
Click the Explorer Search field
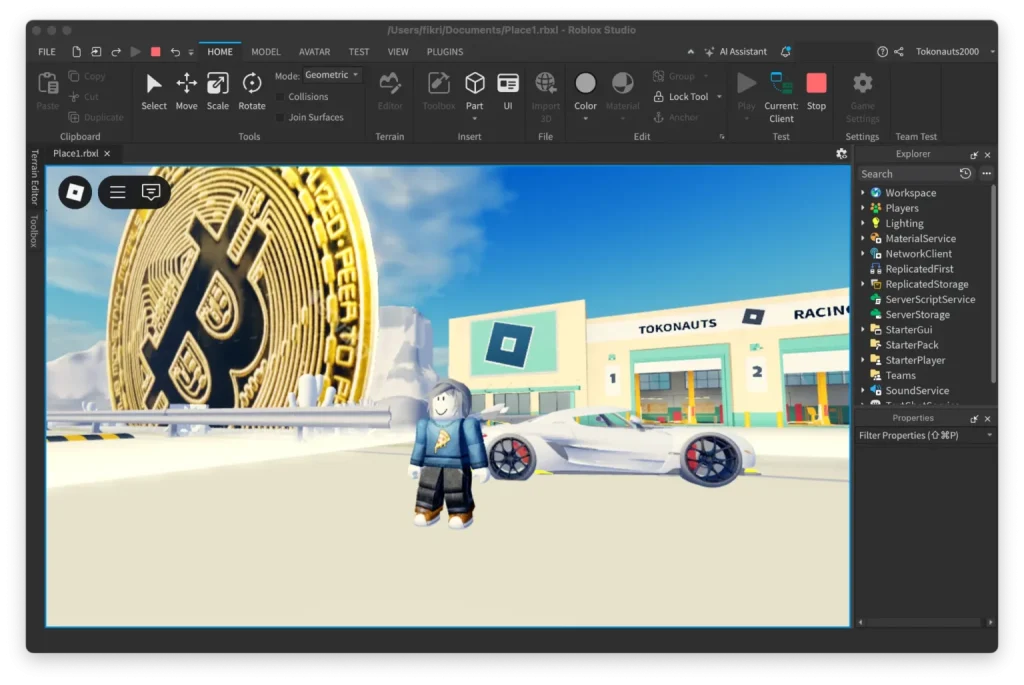pos(906,174)
